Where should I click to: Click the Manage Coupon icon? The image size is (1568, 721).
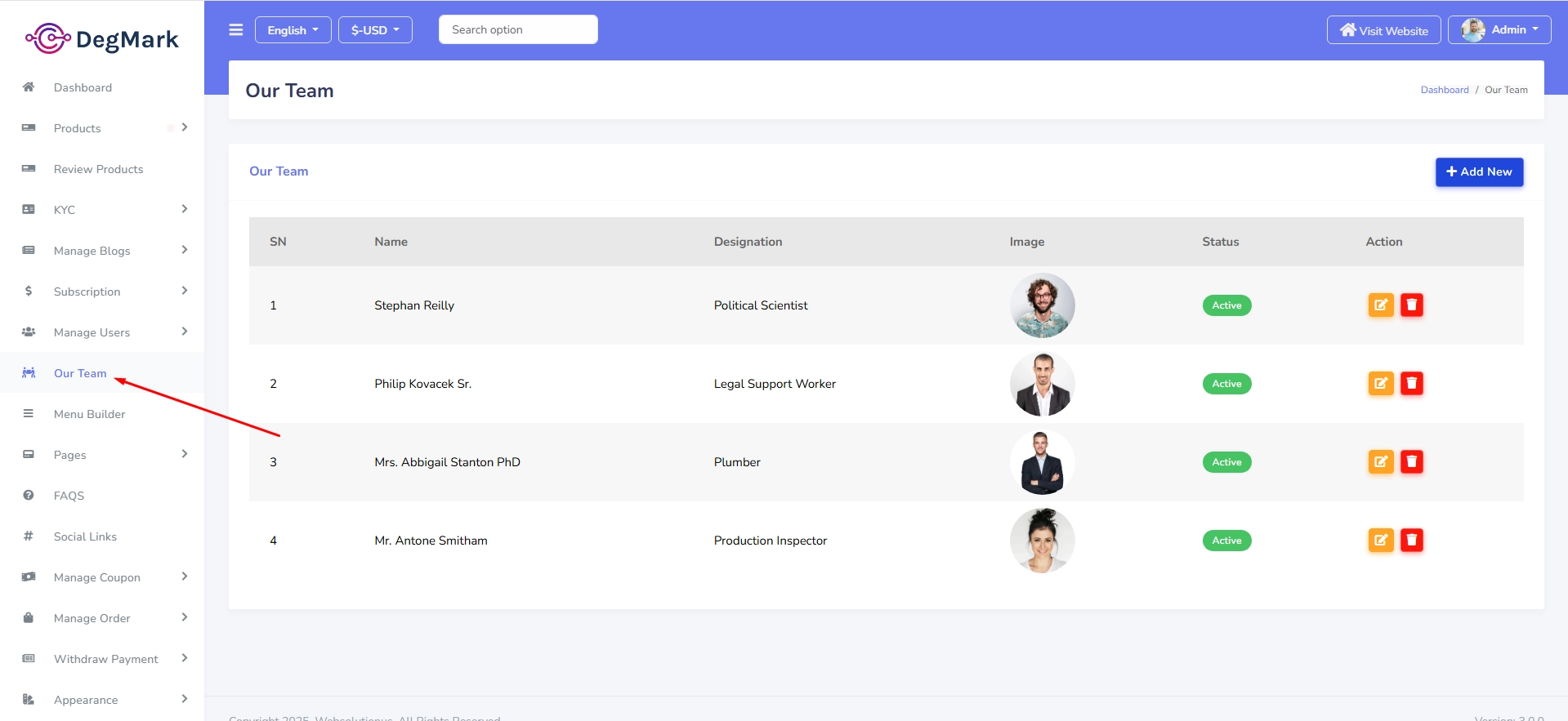point(29,576)
